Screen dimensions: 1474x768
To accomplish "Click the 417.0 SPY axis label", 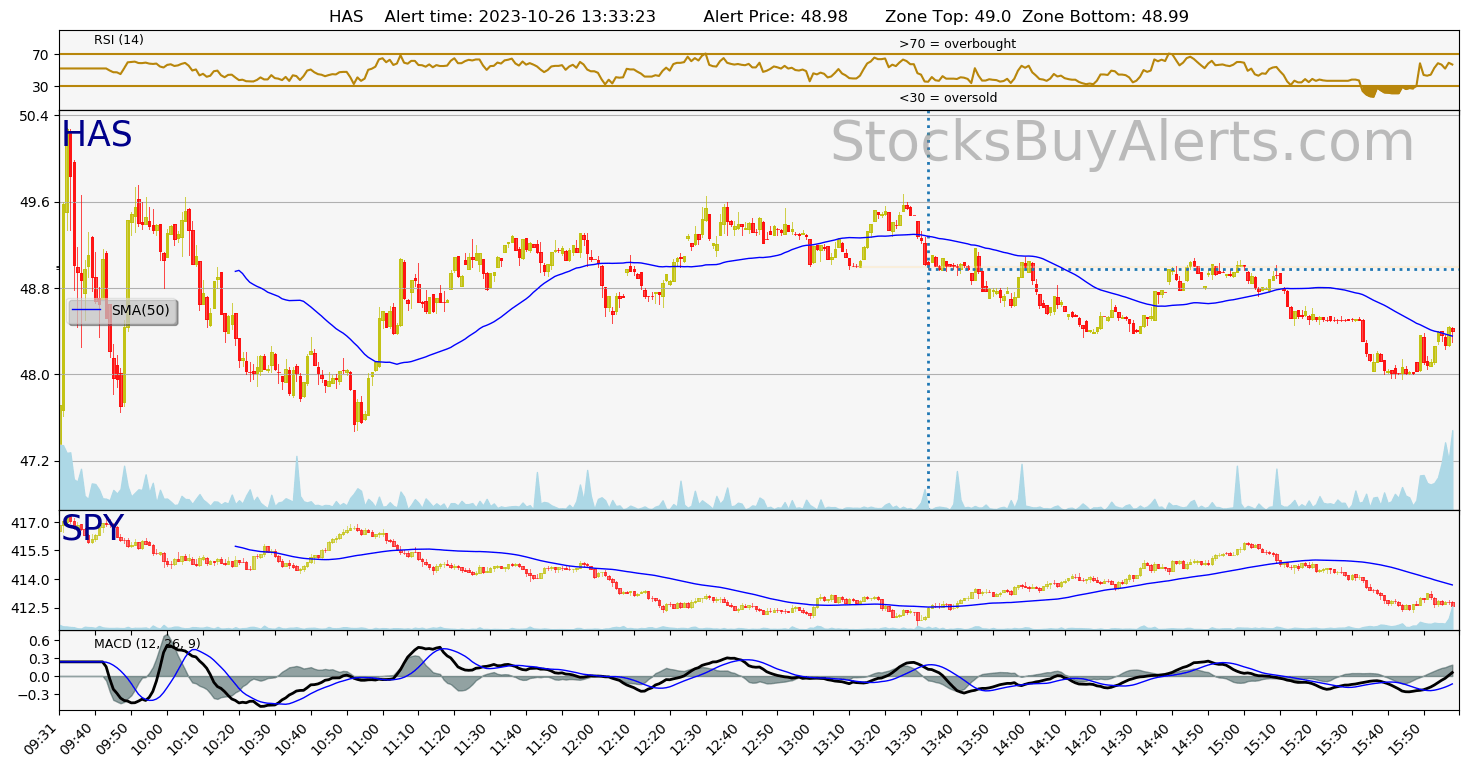I will pyautogui.click(x=30, y=523).
